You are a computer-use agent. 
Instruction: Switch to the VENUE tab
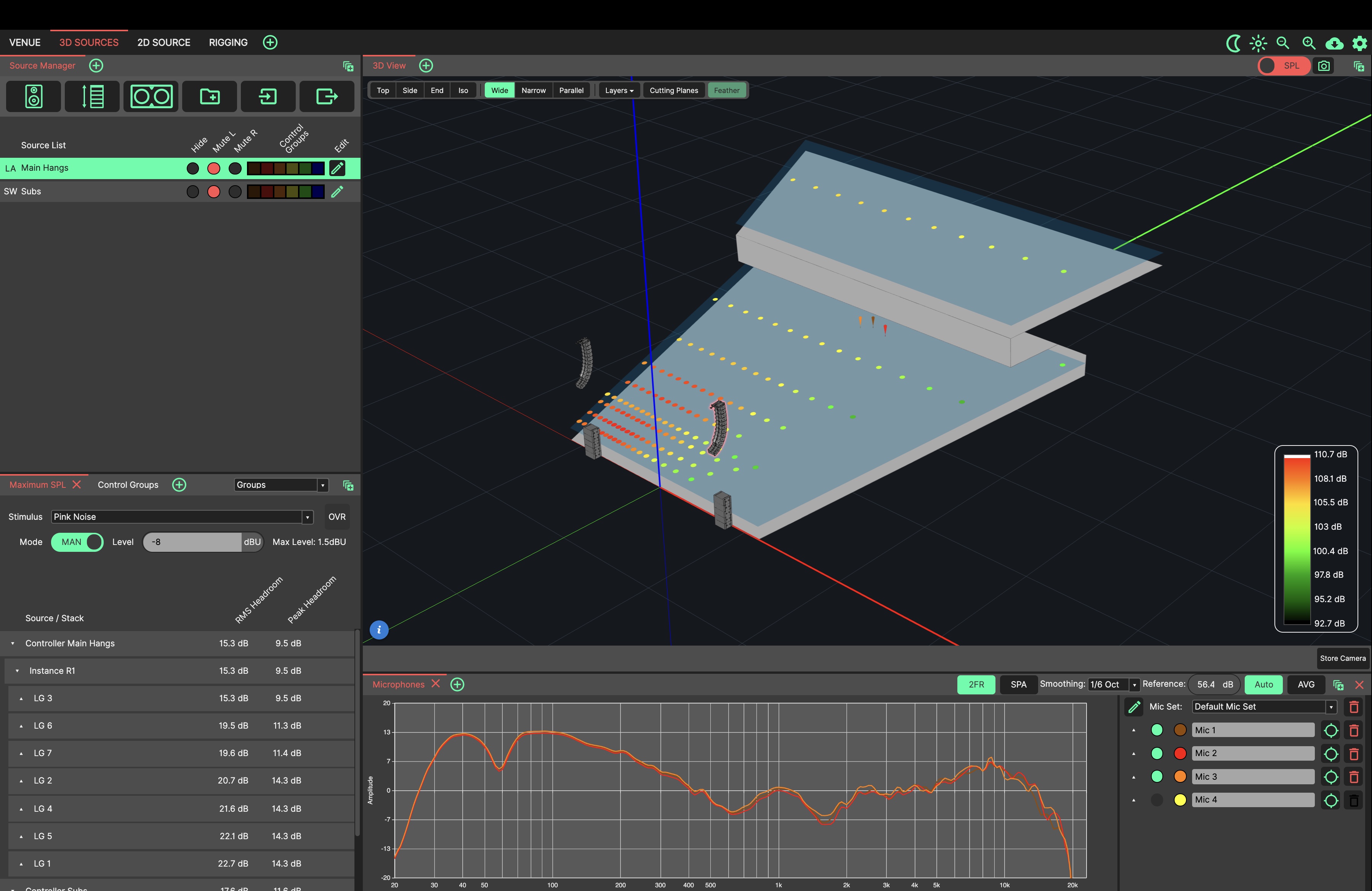point(25,43)
